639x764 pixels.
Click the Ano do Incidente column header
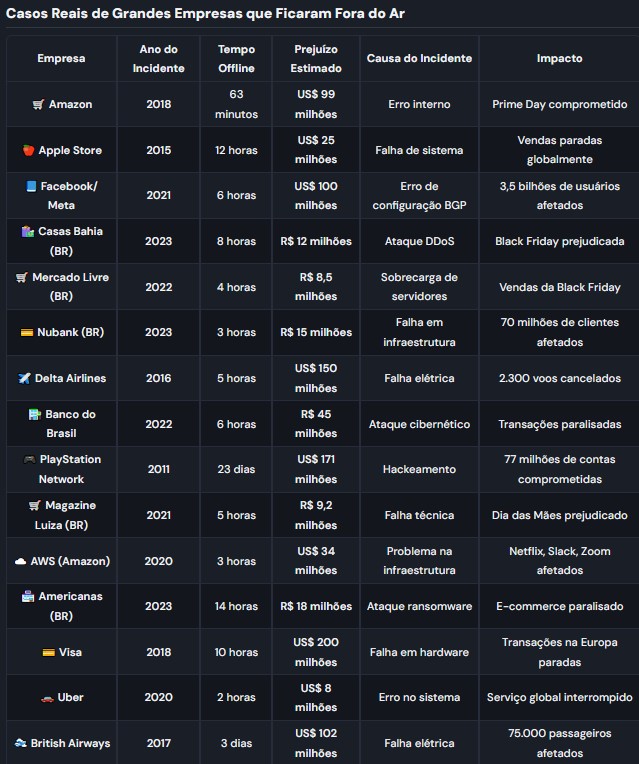coord(158,59)
